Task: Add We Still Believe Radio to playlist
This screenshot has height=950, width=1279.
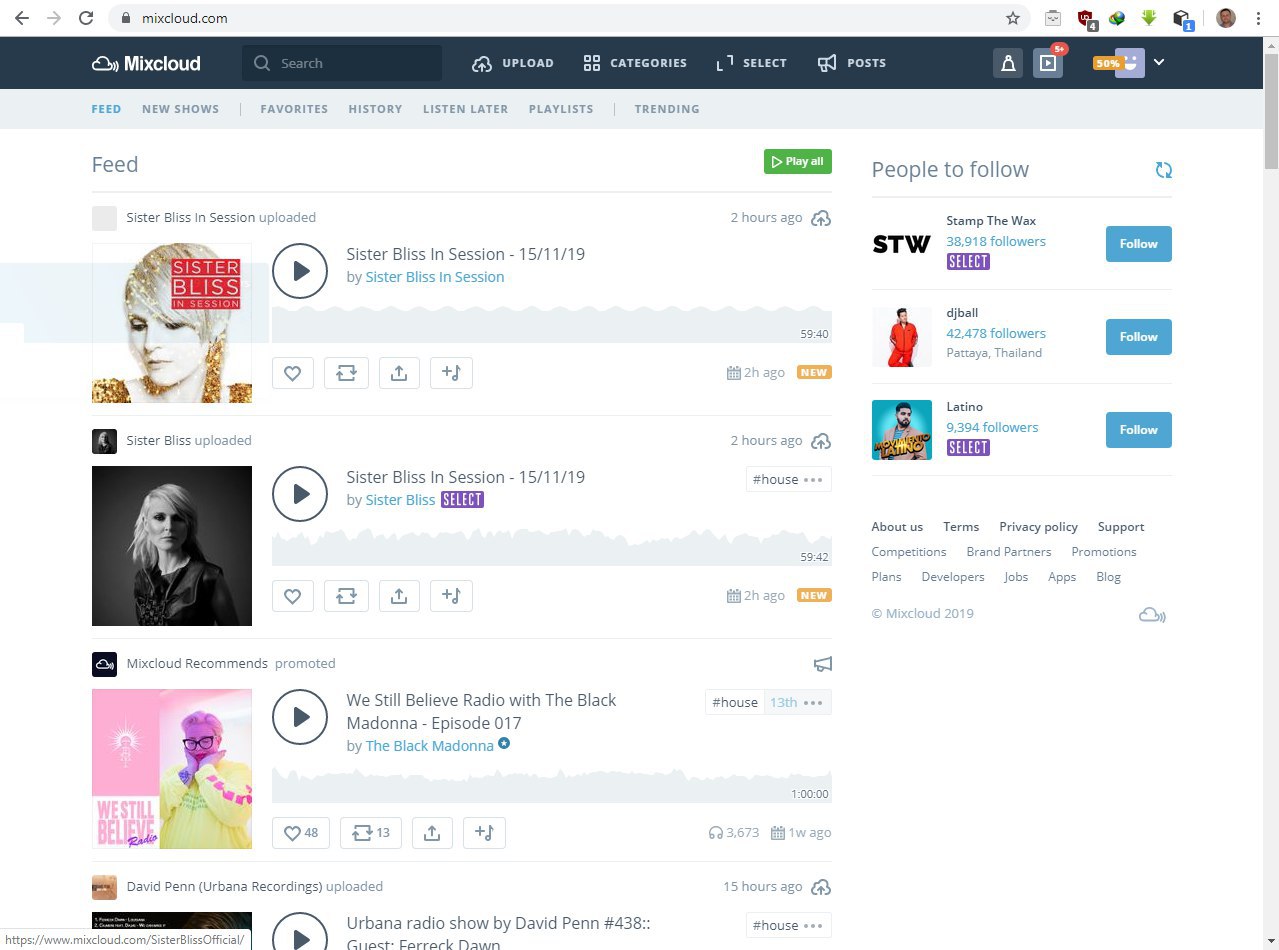Action: (x=484, y=832)
